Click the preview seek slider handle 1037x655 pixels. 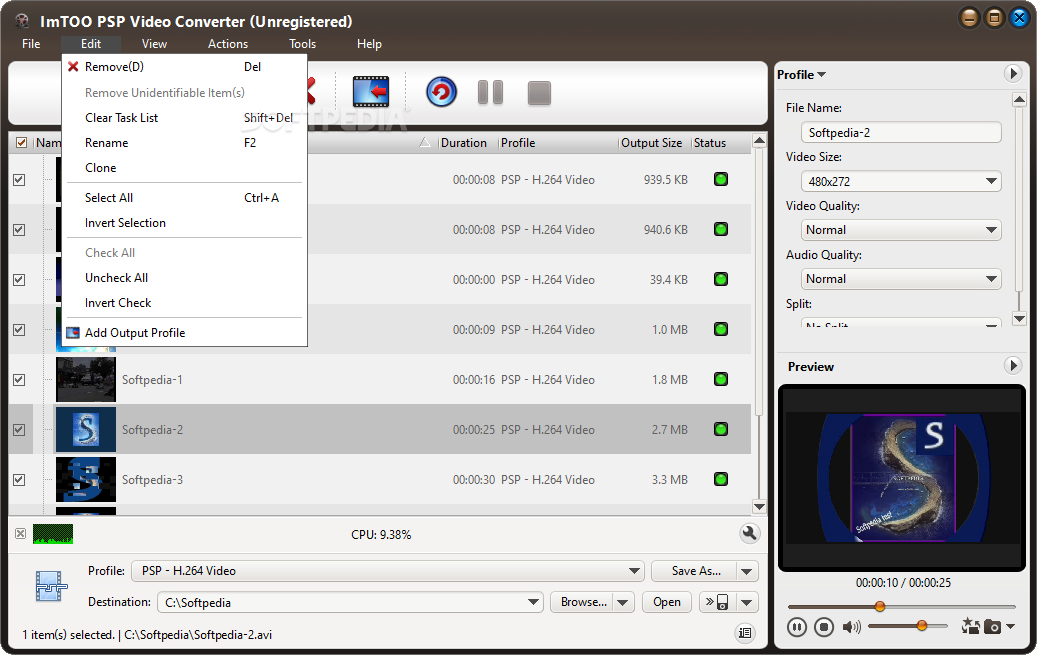click(x=880, y=606)
